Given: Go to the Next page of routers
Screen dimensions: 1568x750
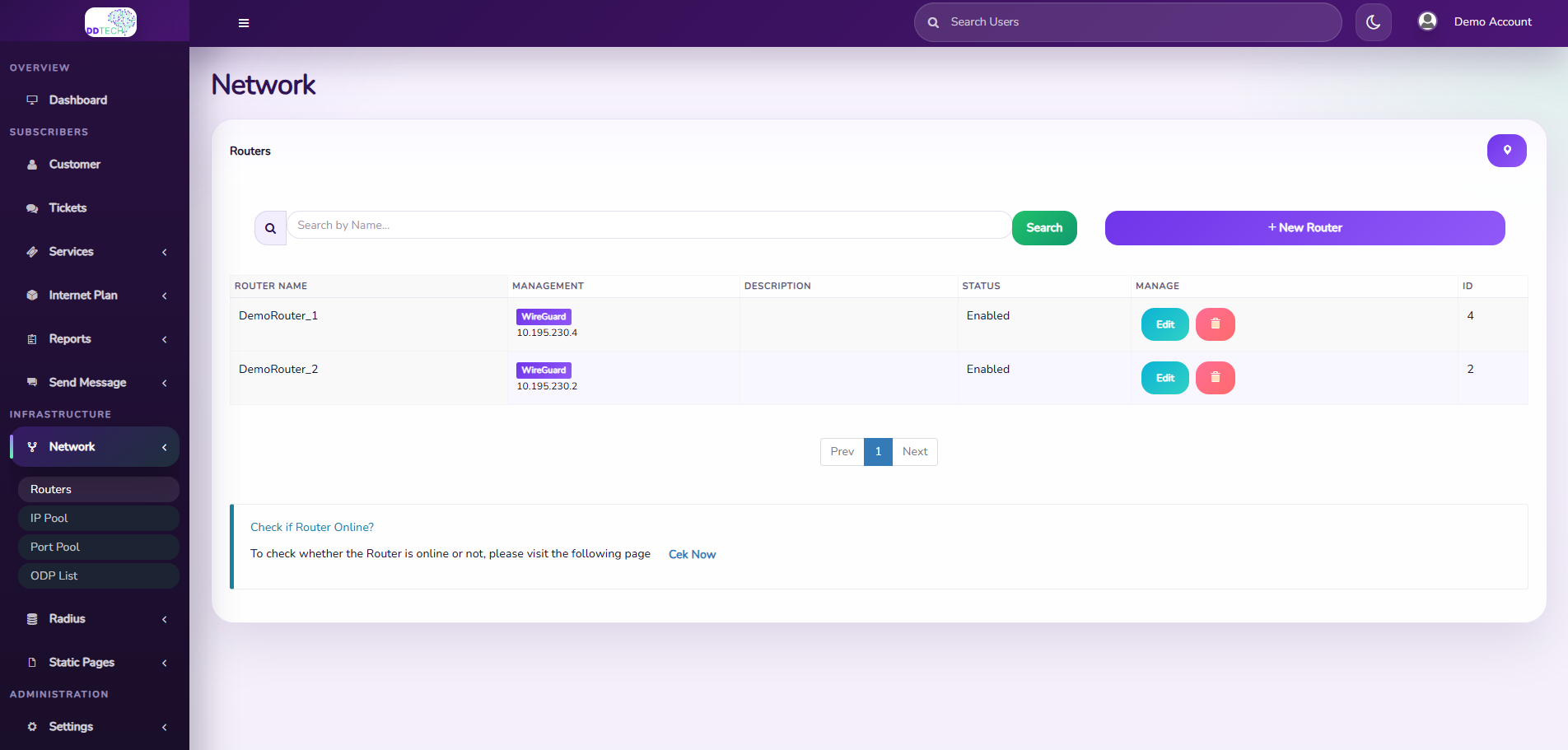Looking at the screenshot, I should point(914,451).
